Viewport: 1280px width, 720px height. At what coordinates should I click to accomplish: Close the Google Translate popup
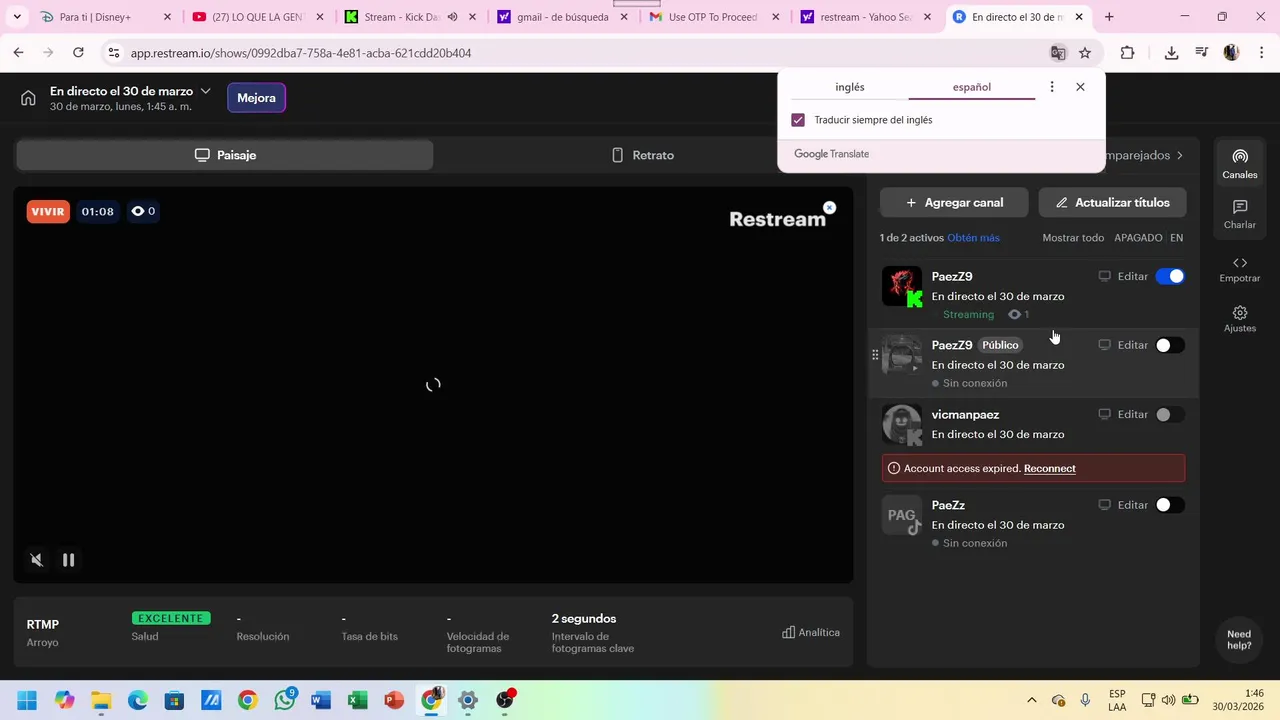point(1080,87)
